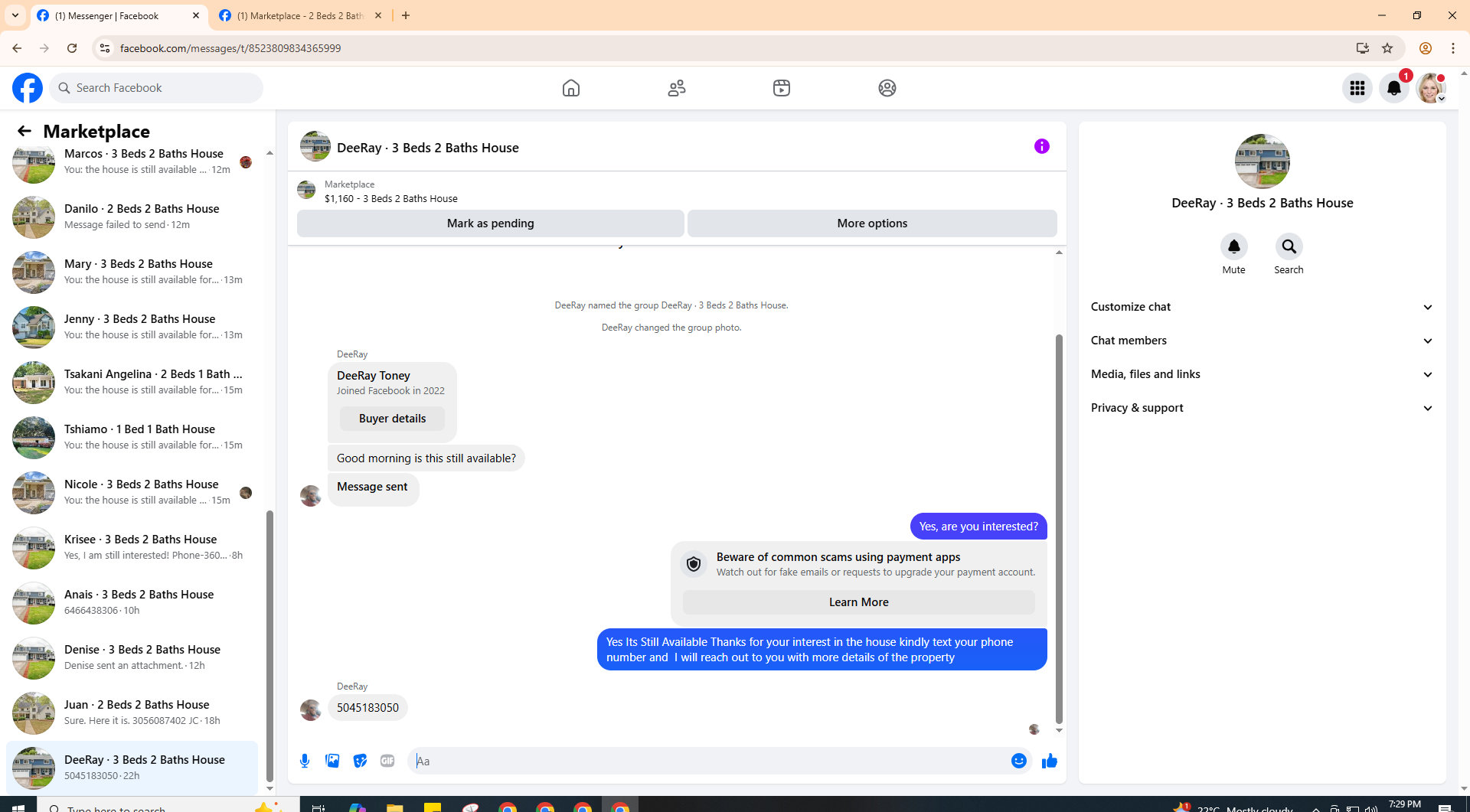Send a voice clip microphone icon
This screenshot has height=812, width=1470.
[305, 761]
